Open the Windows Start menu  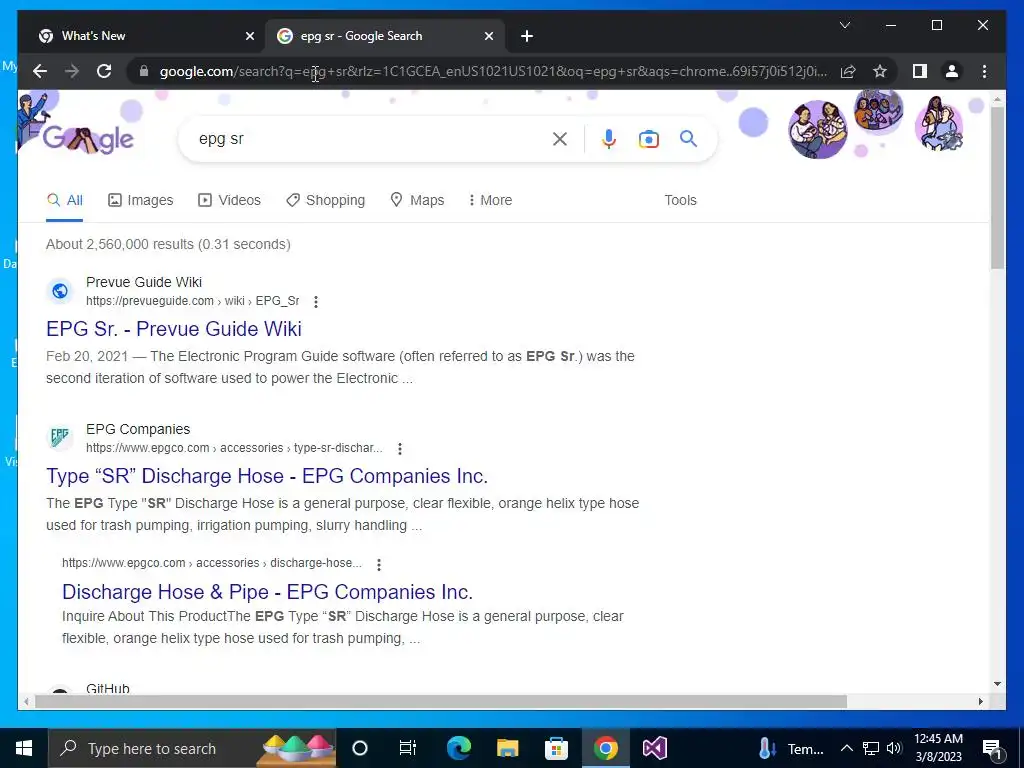click(x=24, y=748)
